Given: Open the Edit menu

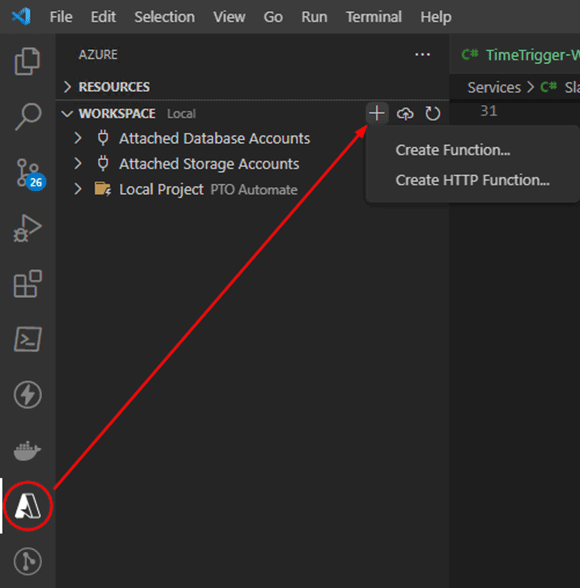Looking at the screenshot, I should coord(103,17).
